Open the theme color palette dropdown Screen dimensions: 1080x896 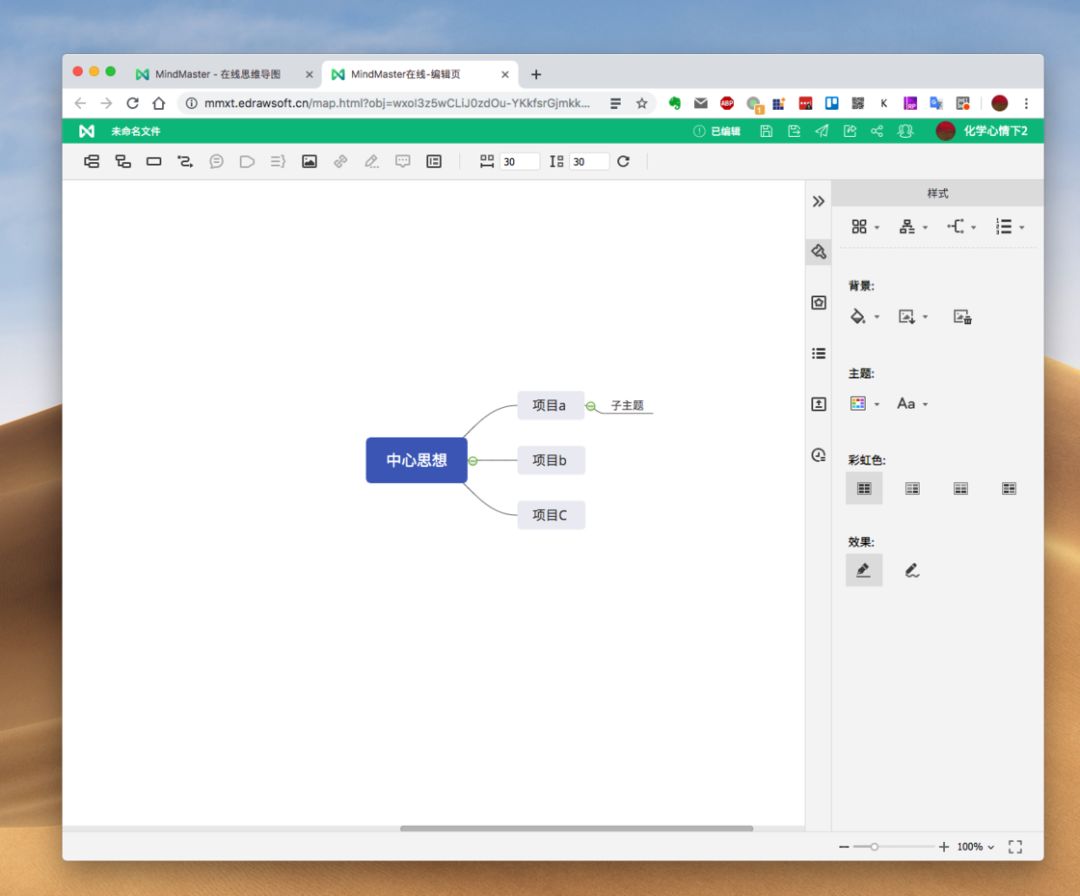coord(865,404)
